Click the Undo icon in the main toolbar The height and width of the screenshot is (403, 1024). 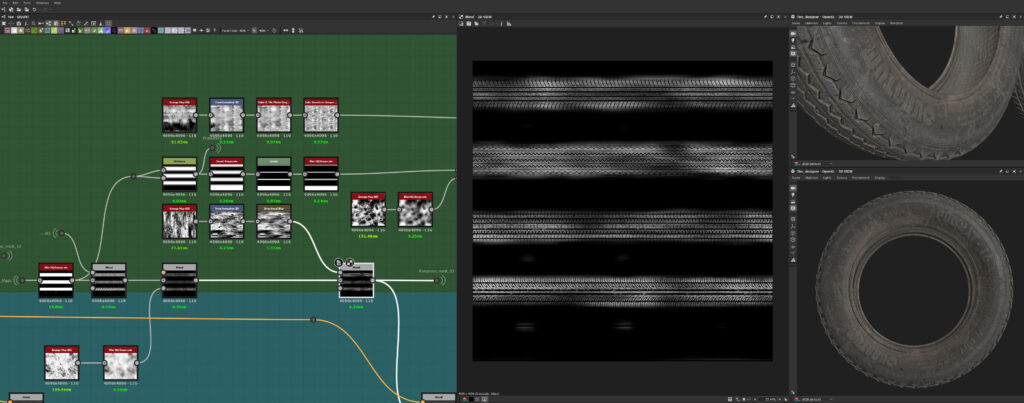coord(34,10)
